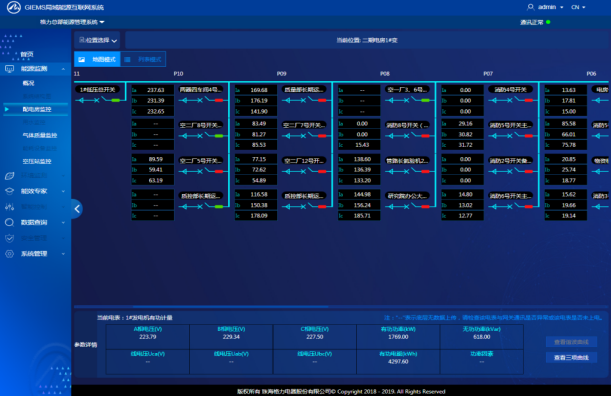Switch to 地图模式 map view tab
611x396 pixels.
97,59
